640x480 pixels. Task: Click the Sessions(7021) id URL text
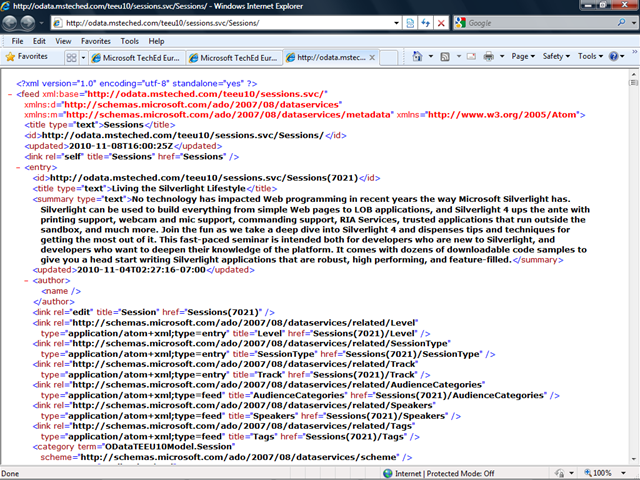click(204, 178)
